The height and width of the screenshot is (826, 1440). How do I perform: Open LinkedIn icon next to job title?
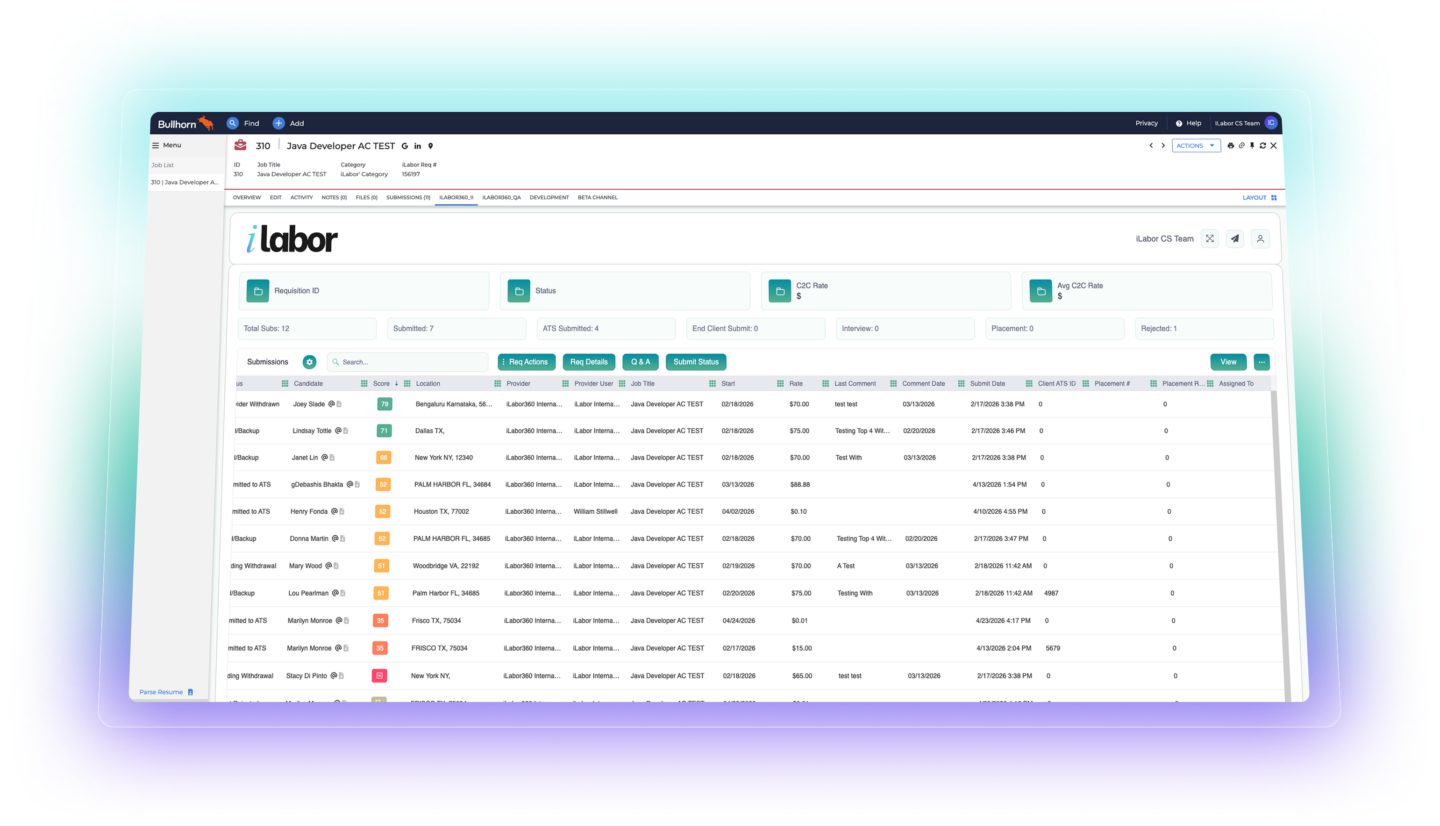click(417, 146)
